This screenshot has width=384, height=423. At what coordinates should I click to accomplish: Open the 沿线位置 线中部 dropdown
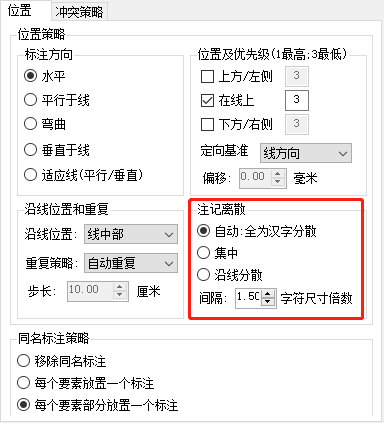coord(131,234)
